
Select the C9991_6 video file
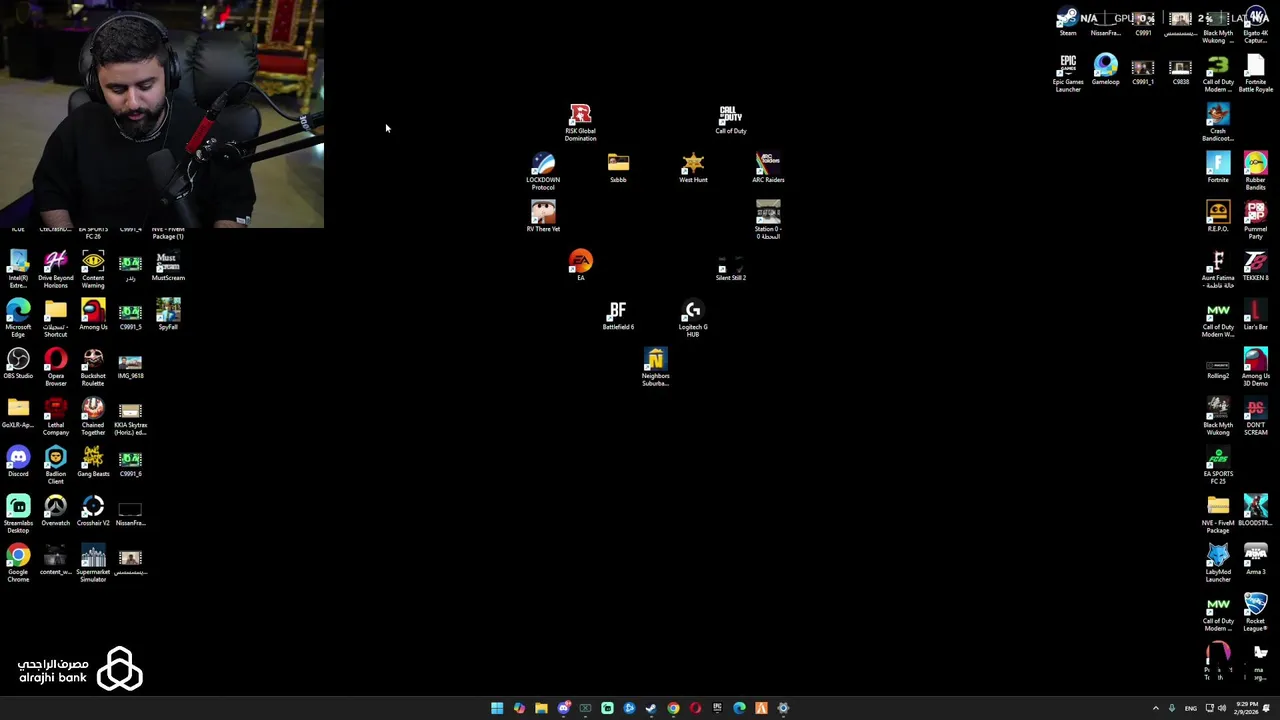(130, 461)
